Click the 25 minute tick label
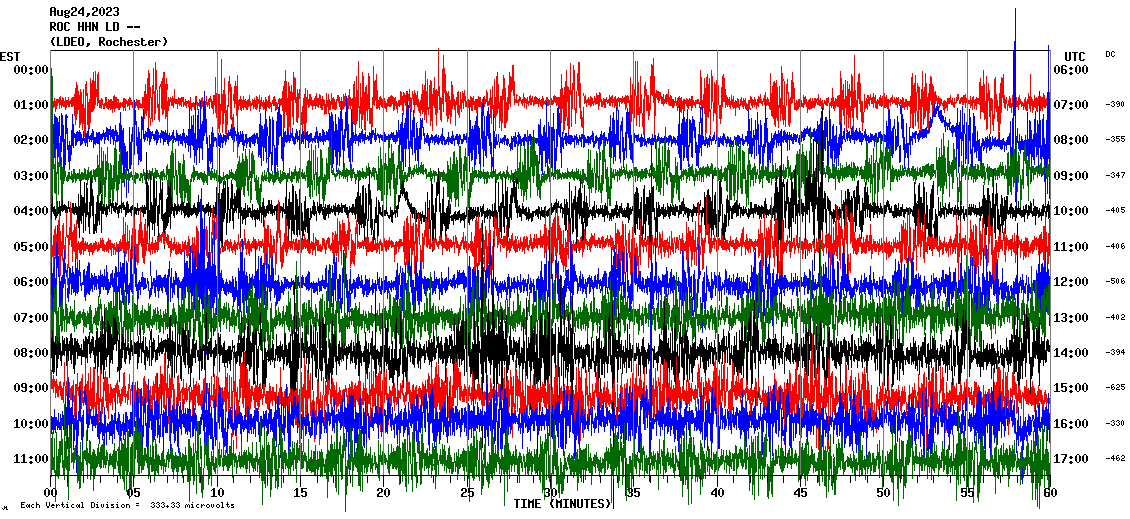Screen dimensions: 1130x519 [x=467, y=494]
